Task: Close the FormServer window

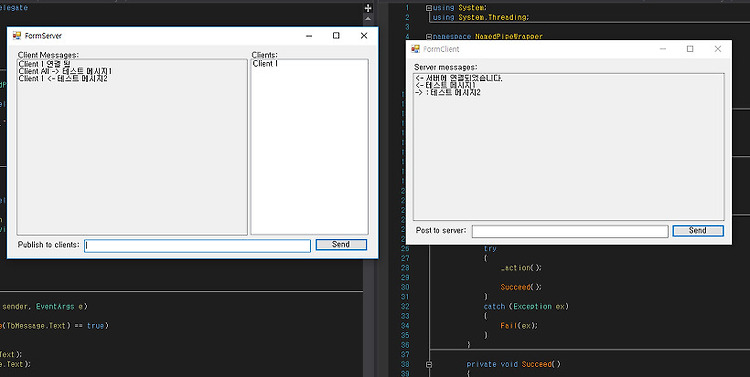Action: tap(364, 36)
